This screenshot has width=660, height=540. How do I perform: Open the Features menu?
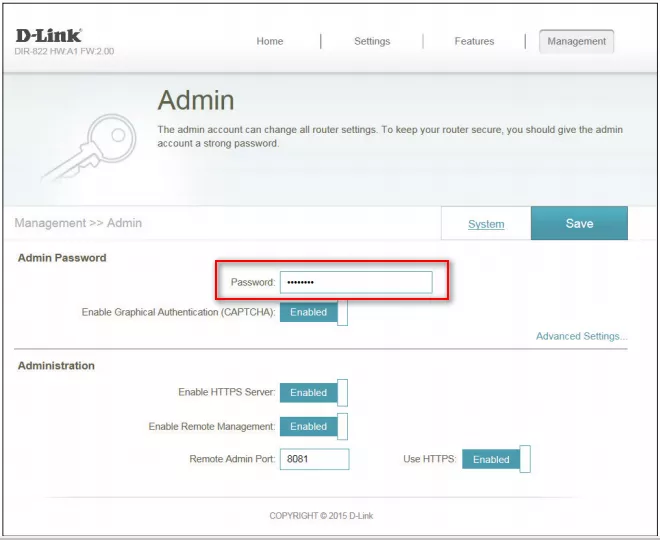point(474,41)
